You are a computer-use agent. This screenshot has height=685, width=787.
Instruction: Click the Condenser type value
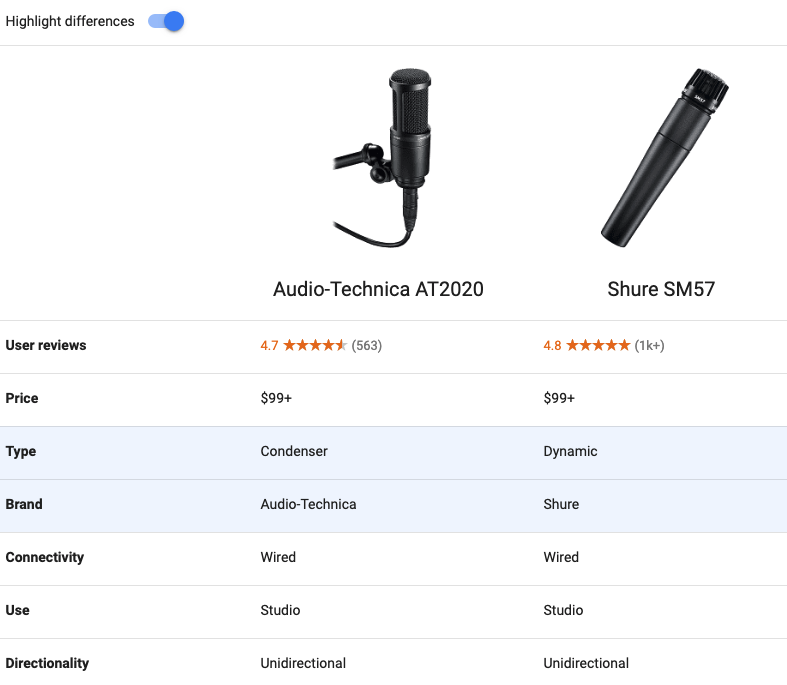pos(294,452)
